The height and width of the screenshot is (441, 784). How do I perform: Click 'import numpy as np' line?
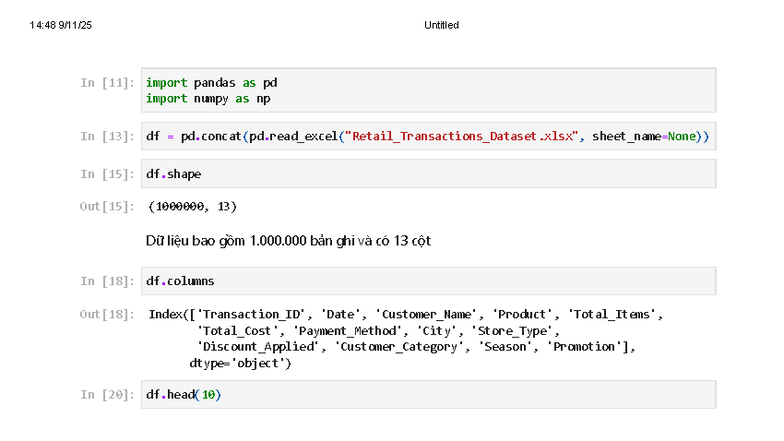click(x=208, y=98)
